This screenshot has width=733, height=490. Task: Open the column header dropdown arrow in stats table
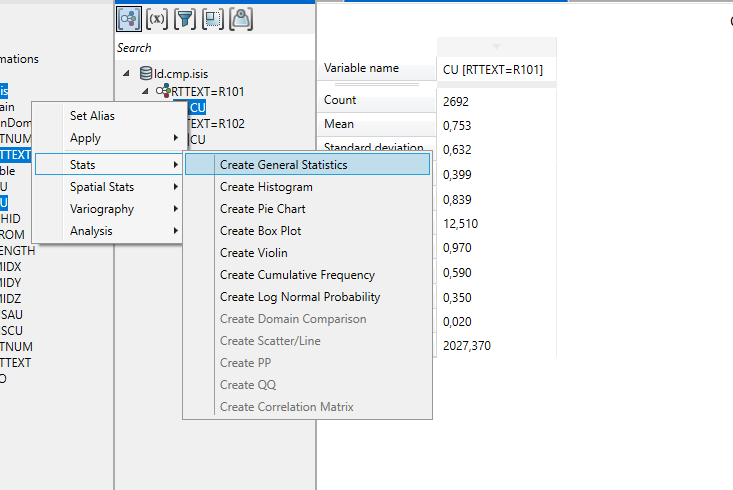click(x=496, y=47)
